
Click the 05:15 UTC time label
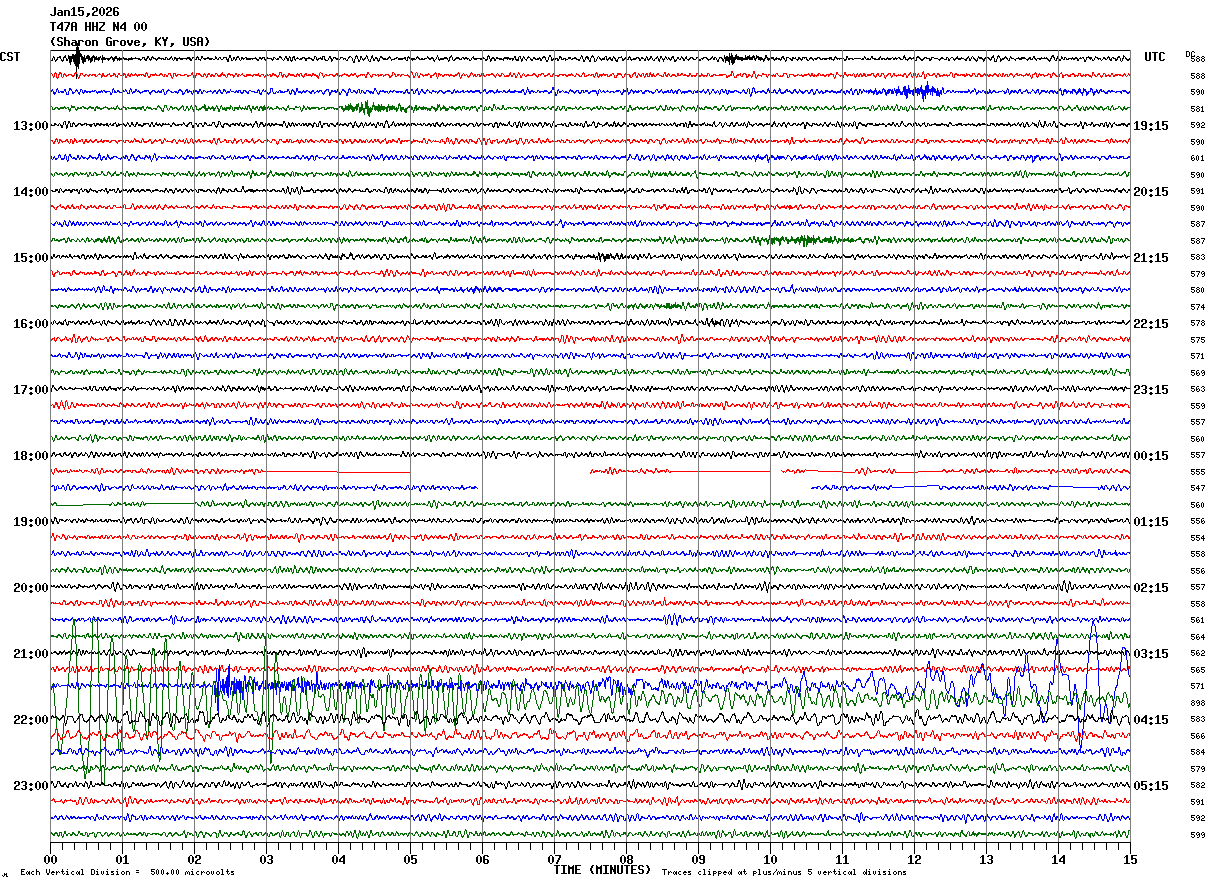point(1151,786)
